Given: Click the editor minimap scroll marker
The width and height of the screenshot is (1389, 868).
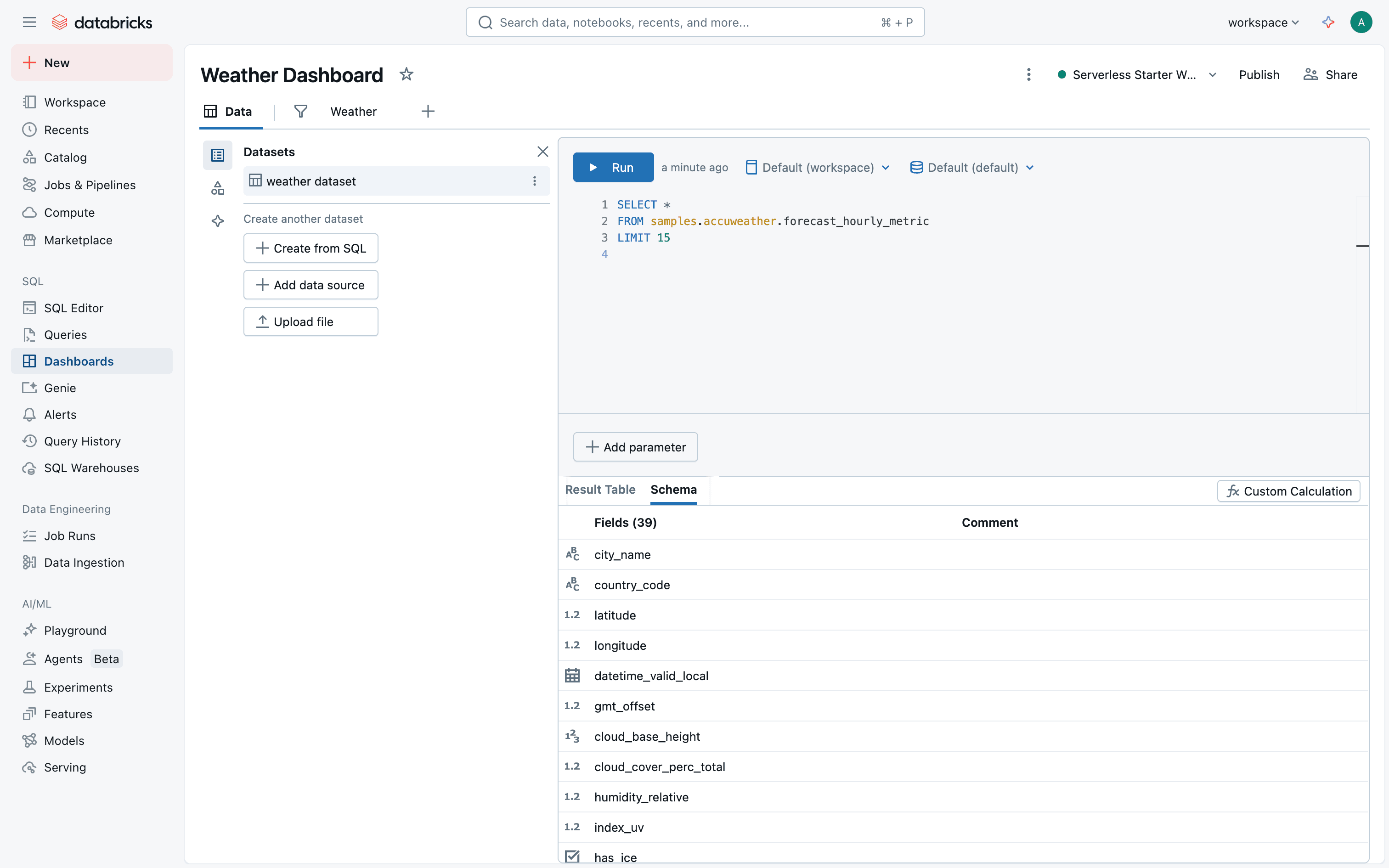Looking at the screenshot, I should [1362, 246].
